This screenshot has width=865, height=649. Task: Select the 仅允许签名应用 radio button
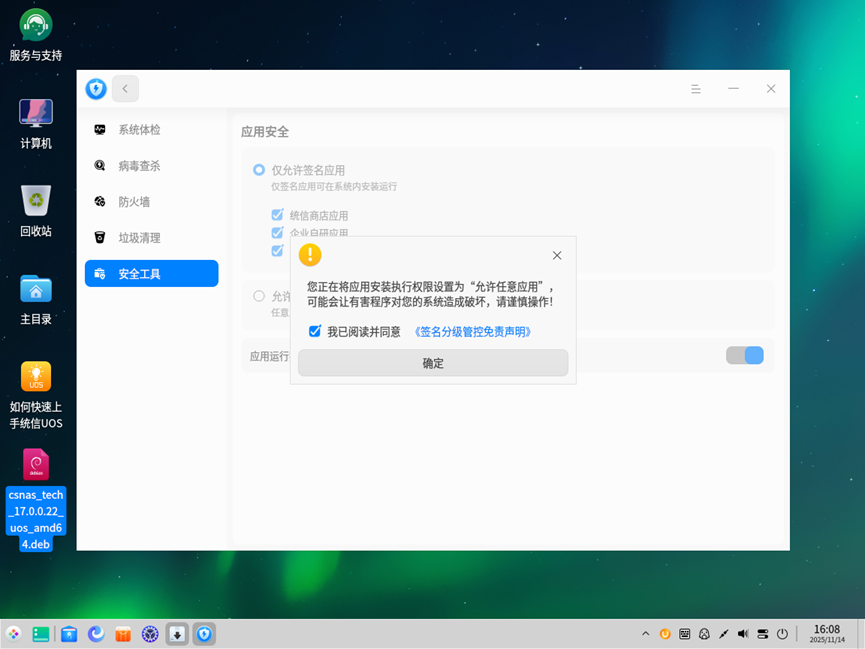pos(258,169)
